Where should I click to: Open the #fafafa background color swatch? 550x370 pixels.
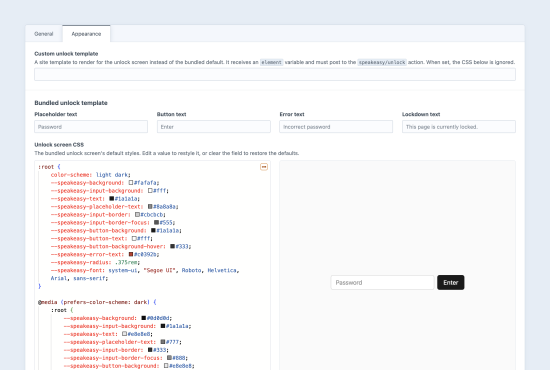[131, 183]
